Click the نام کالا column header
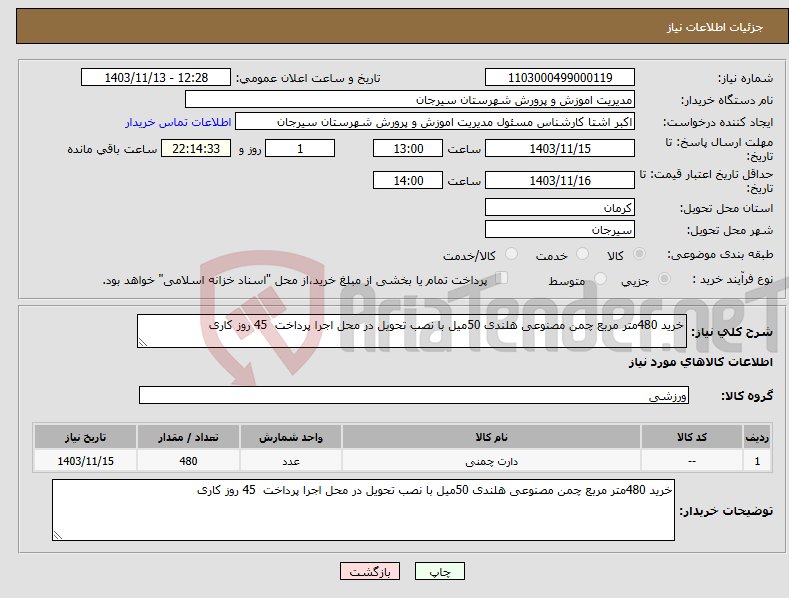This screenshot has height=598, width=789. click(491, 437)
